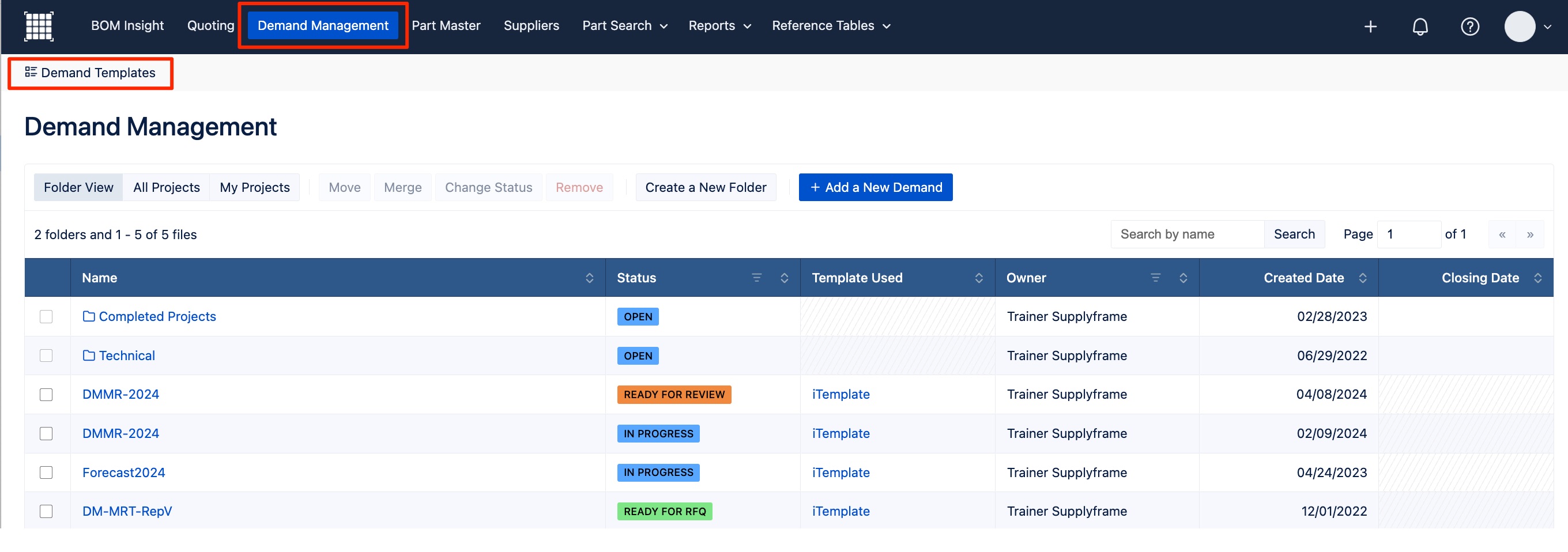Image resolution: width=1568 pixels, height=552 pixels.
Task: Click the grid app logo icon
Action: point(39,26)
